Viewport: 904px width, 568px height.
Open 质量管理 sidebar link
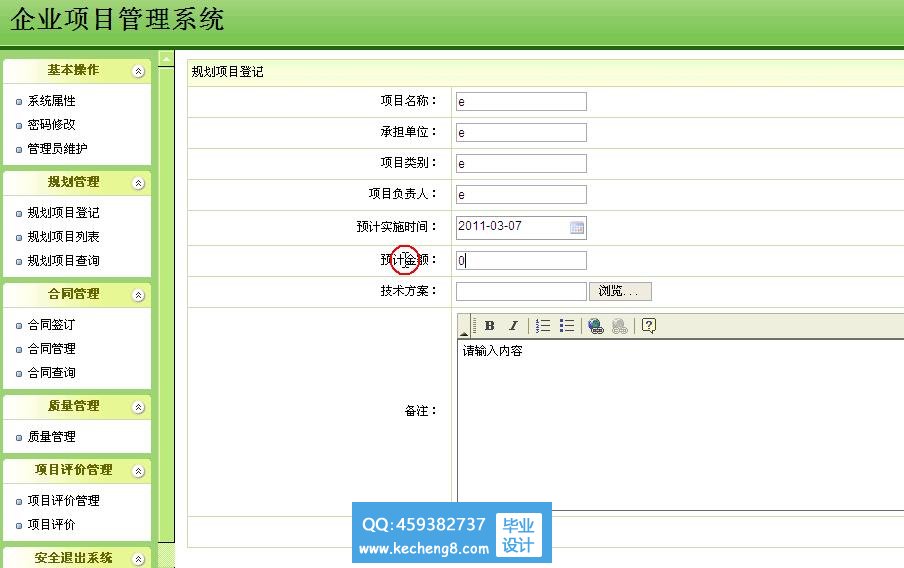51,437
